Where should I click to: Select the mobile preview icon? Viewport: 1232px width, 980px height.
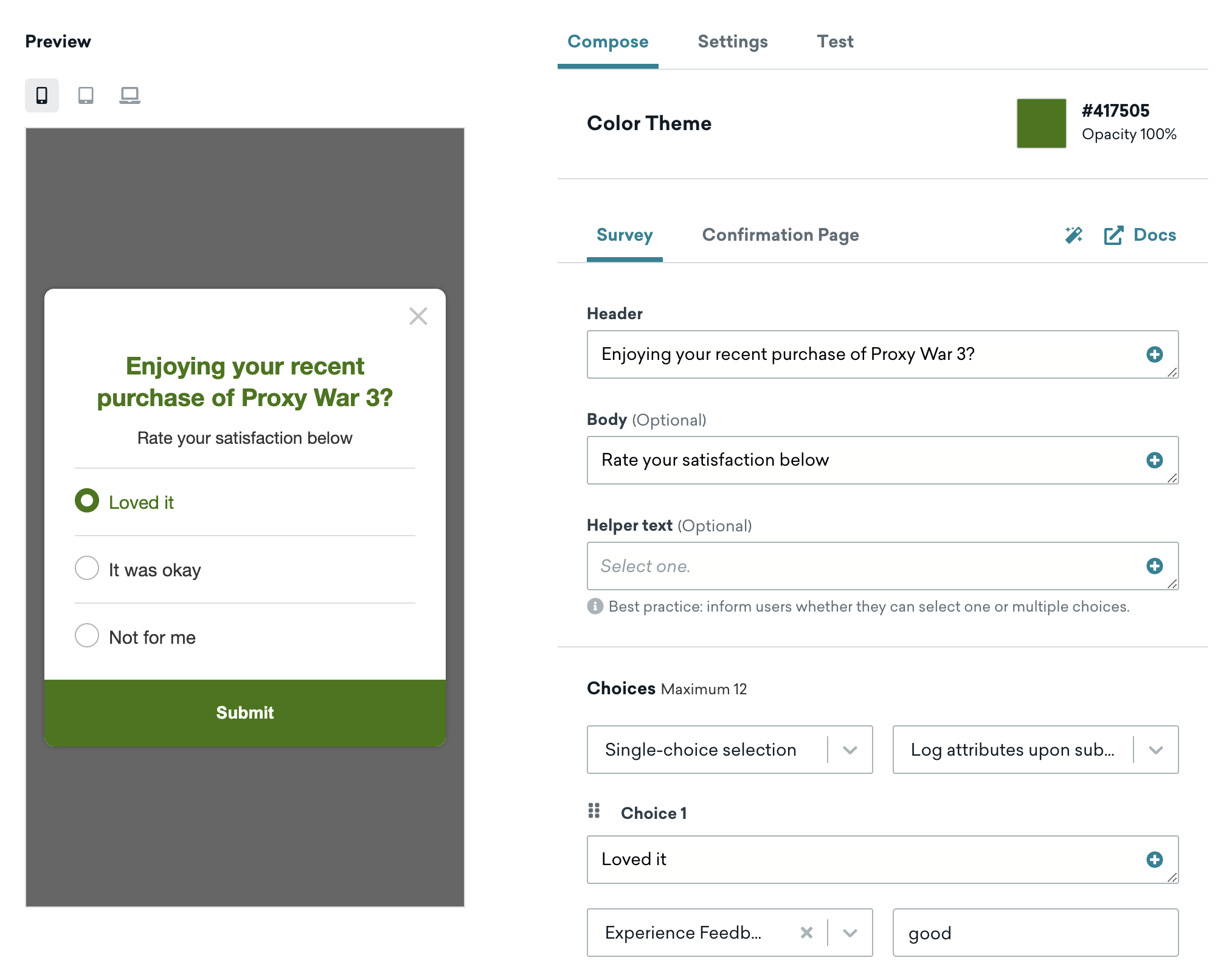click(40, 93)
